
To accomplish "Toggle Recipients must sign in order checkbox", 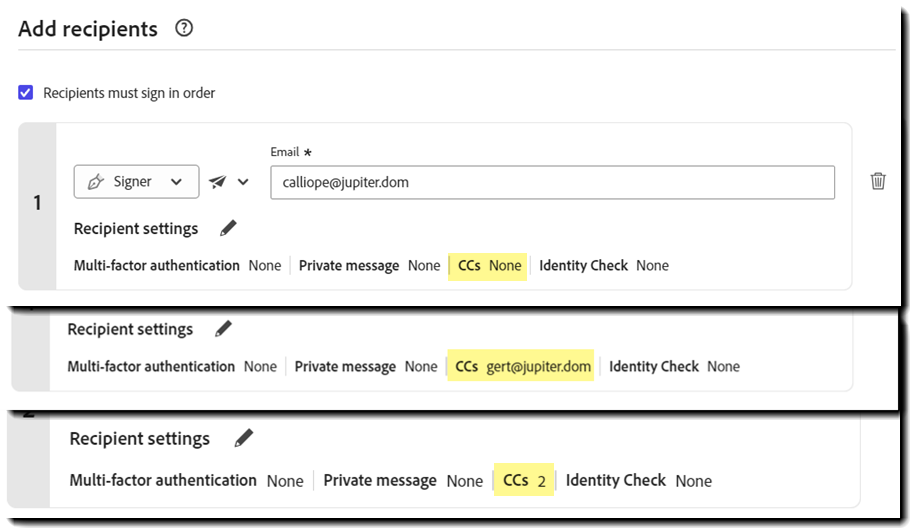I will (x=26, y=93).
